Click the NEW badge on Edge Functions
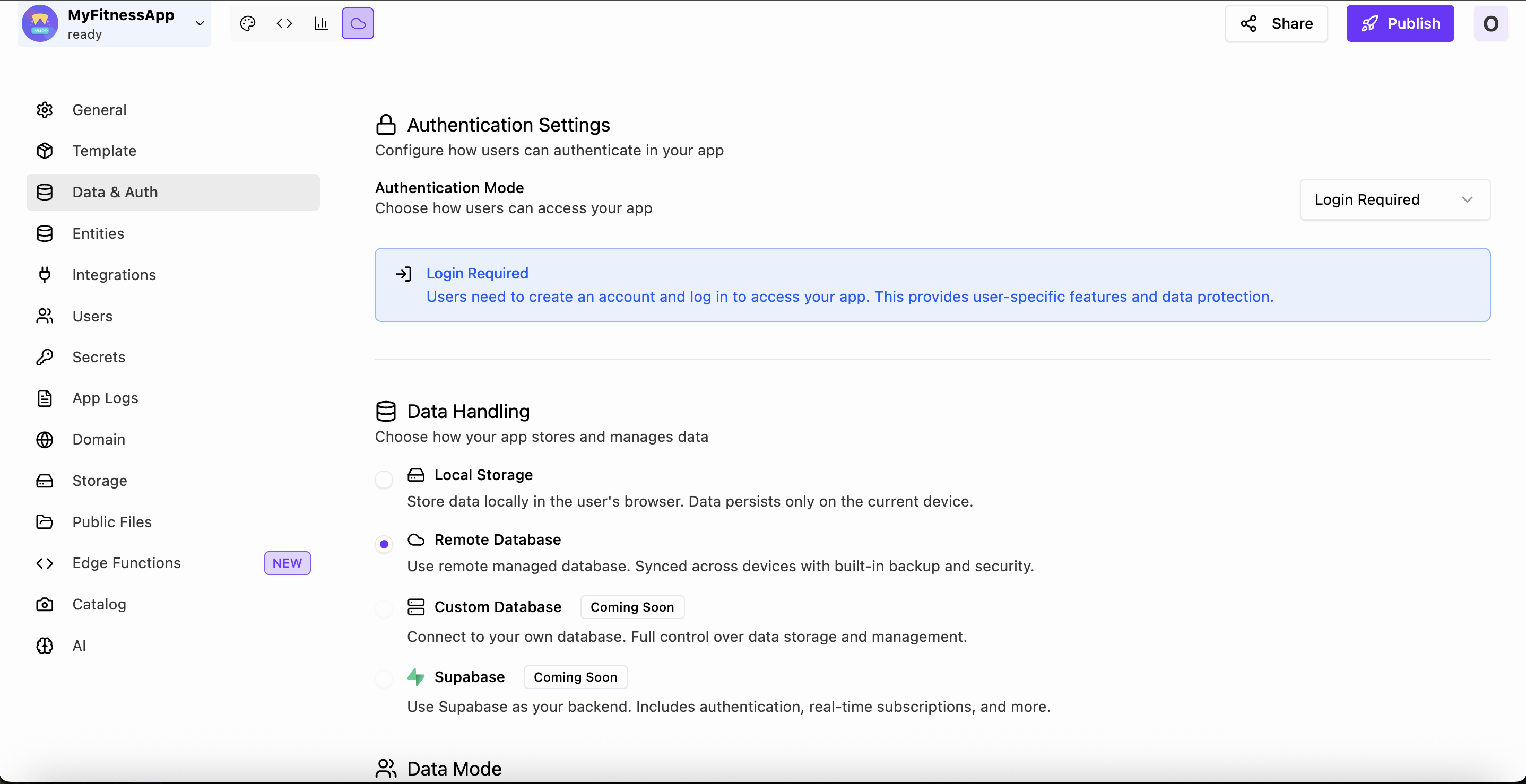This screenshot has width=1526, height=784. [x=287, y=562]
